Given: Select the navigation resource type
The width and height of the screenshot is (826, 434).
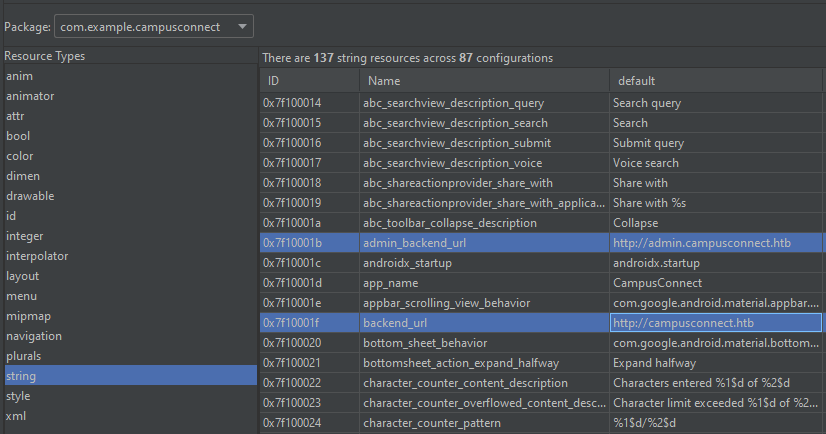Looking at the screenshot, I should (34, 336).
